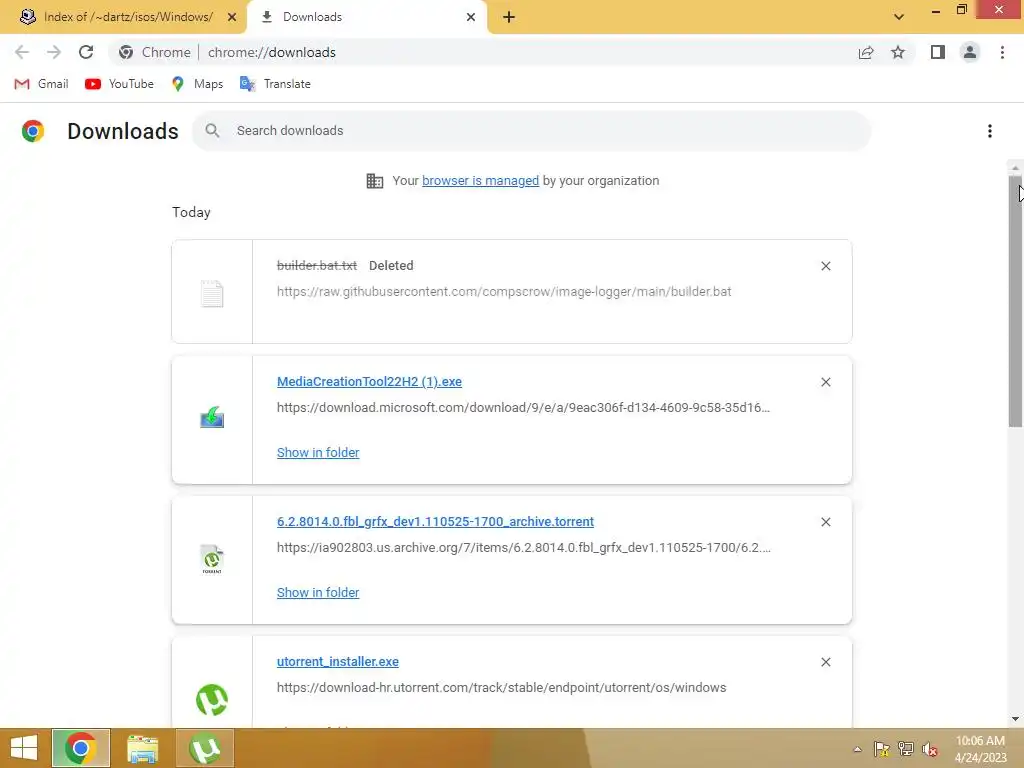Image resolution: width=1024 pixels, height=768 pixels.
Task: Click the site info Chrome icon in the address bar
Action: coord(126,52)
